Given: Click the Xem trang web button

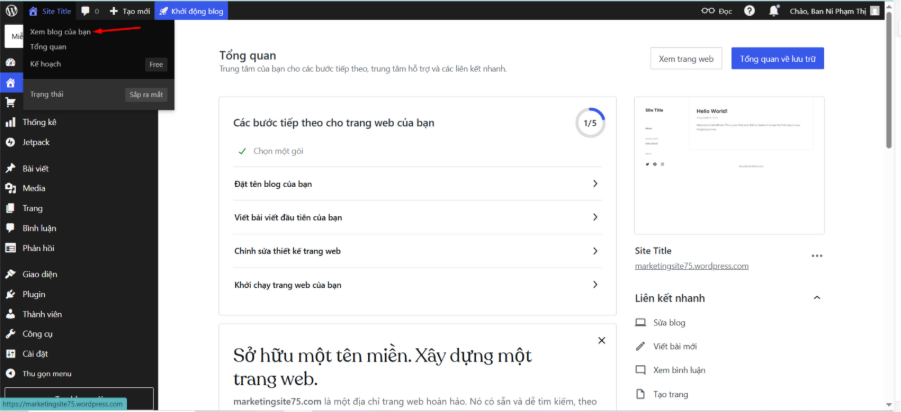Looking at the screenshot, I should pos(685,59).
